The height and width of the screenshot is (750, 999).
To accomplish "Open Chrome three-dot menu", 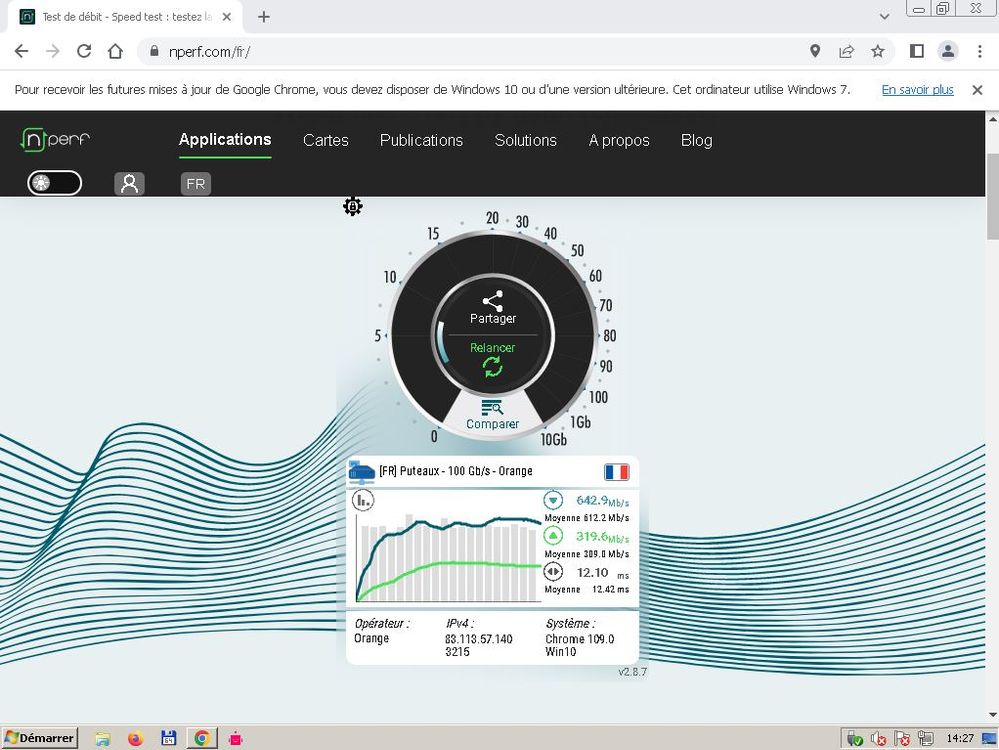I will click(978, 51).
